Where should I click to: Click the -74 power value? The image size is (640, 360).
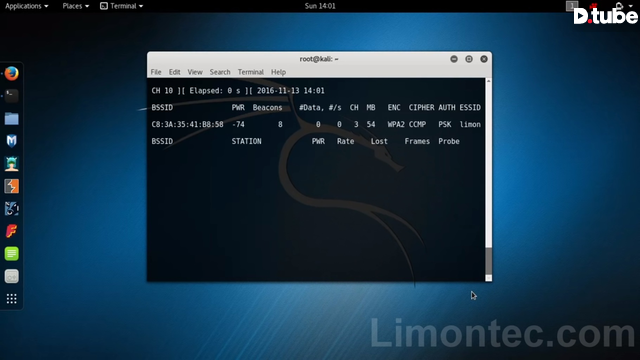pyautogui.click(x=238, y=124)
